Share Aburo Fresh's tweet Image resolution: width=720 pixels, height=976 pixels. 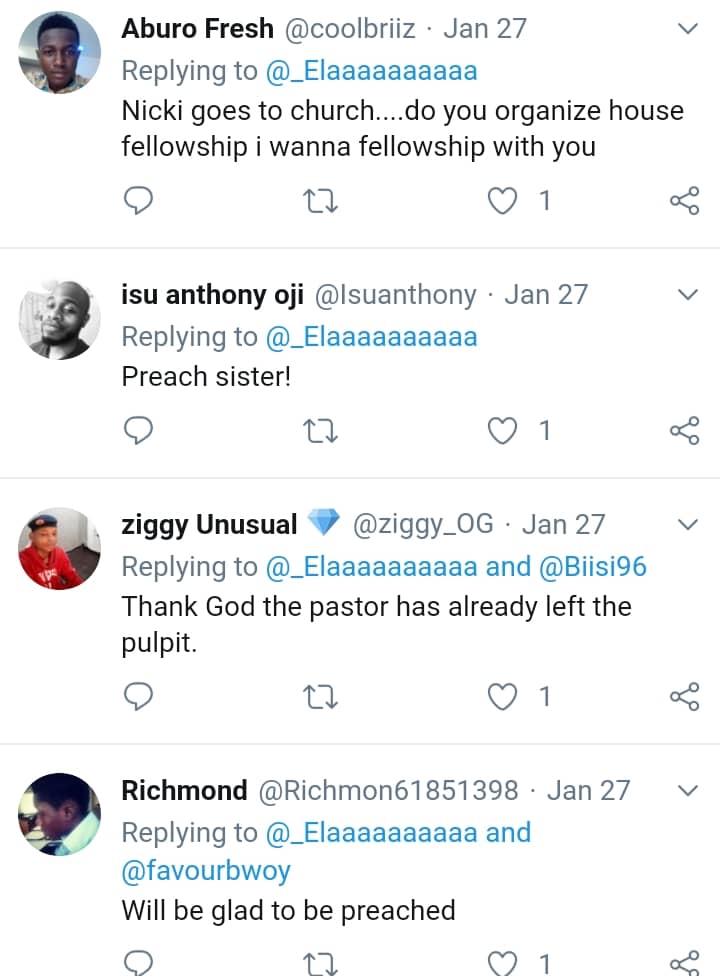tap(684, 201)
